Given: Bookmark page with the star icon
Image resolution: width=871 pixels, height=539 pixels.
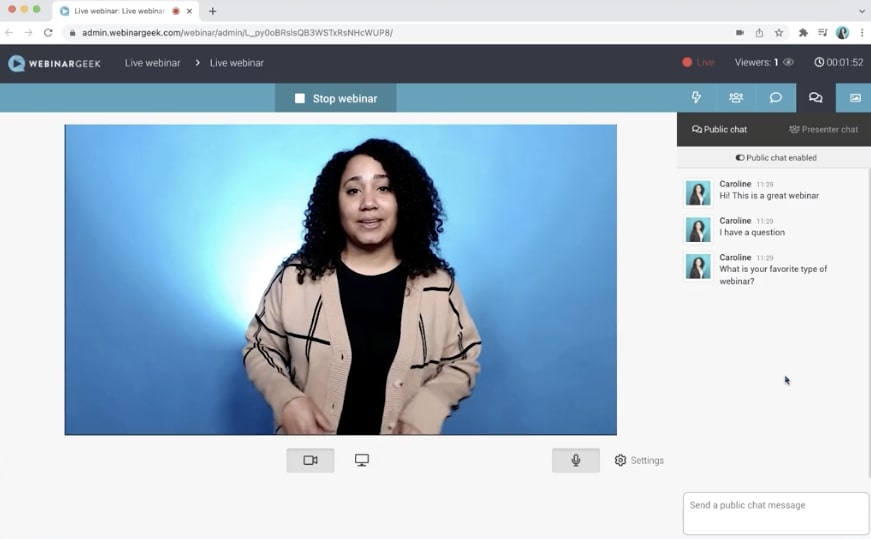Looking at the screenshot, I should (779, 32).
